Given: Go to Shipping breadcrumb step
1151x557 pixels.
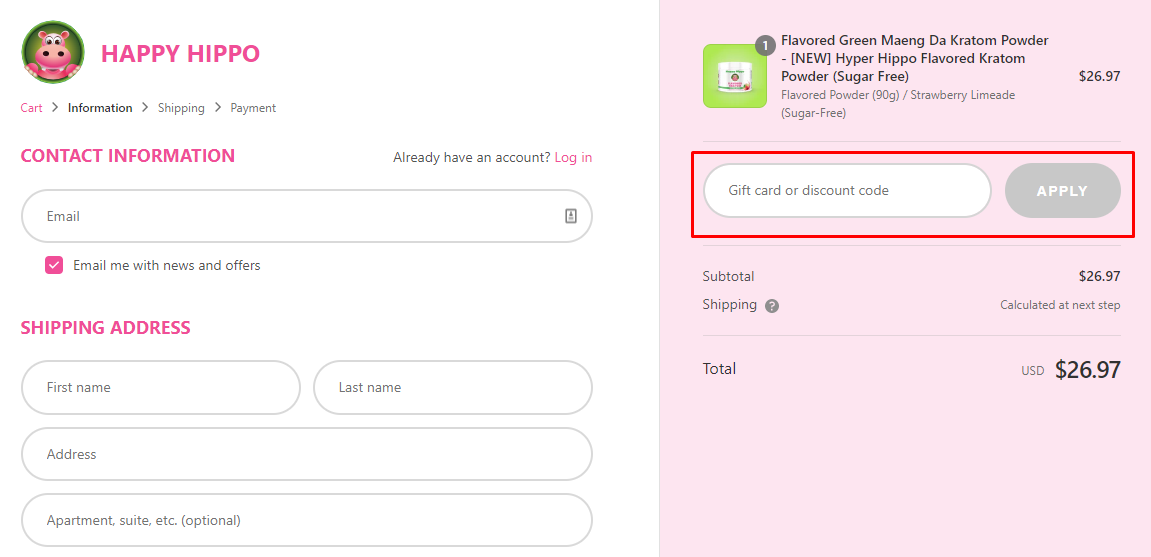Looking at the screenshot, I should [181, 108].
